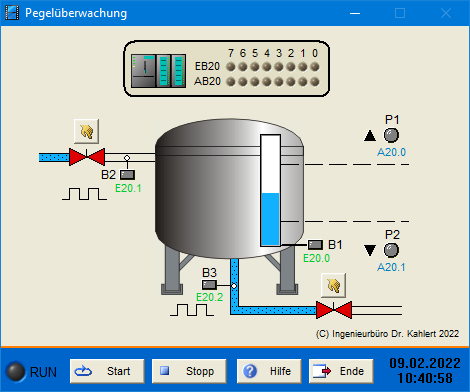Toggle the red outlet valve at bottom
The image size is (470, 392).
pos(334,310)
